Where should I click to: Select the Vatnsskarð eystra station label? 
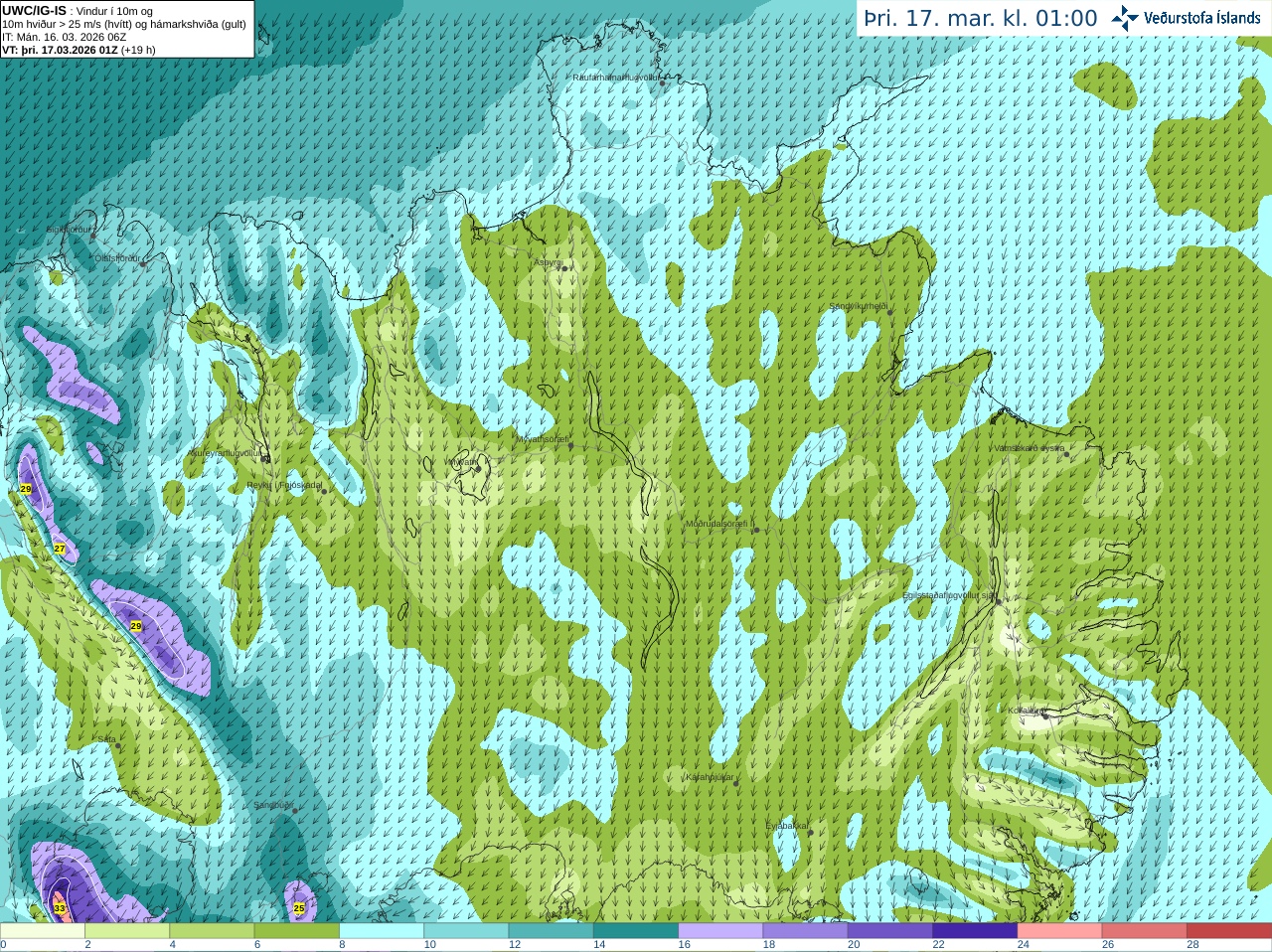1030,448
